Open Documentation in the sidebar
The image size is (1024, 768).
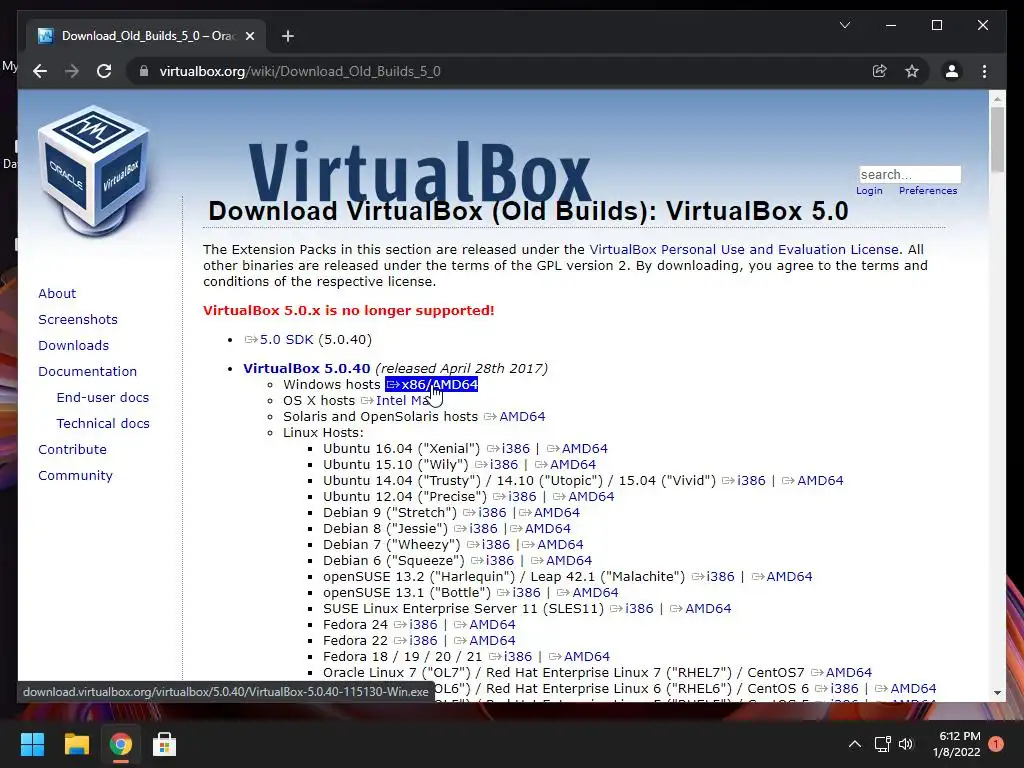88,372
